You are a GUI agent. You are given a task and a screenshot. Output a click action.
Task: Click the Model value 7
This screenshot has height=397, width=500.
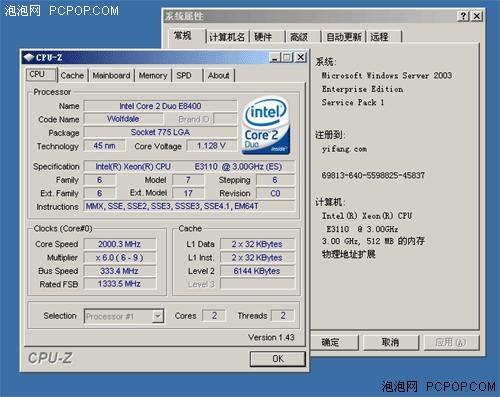[x=188, y=180]
